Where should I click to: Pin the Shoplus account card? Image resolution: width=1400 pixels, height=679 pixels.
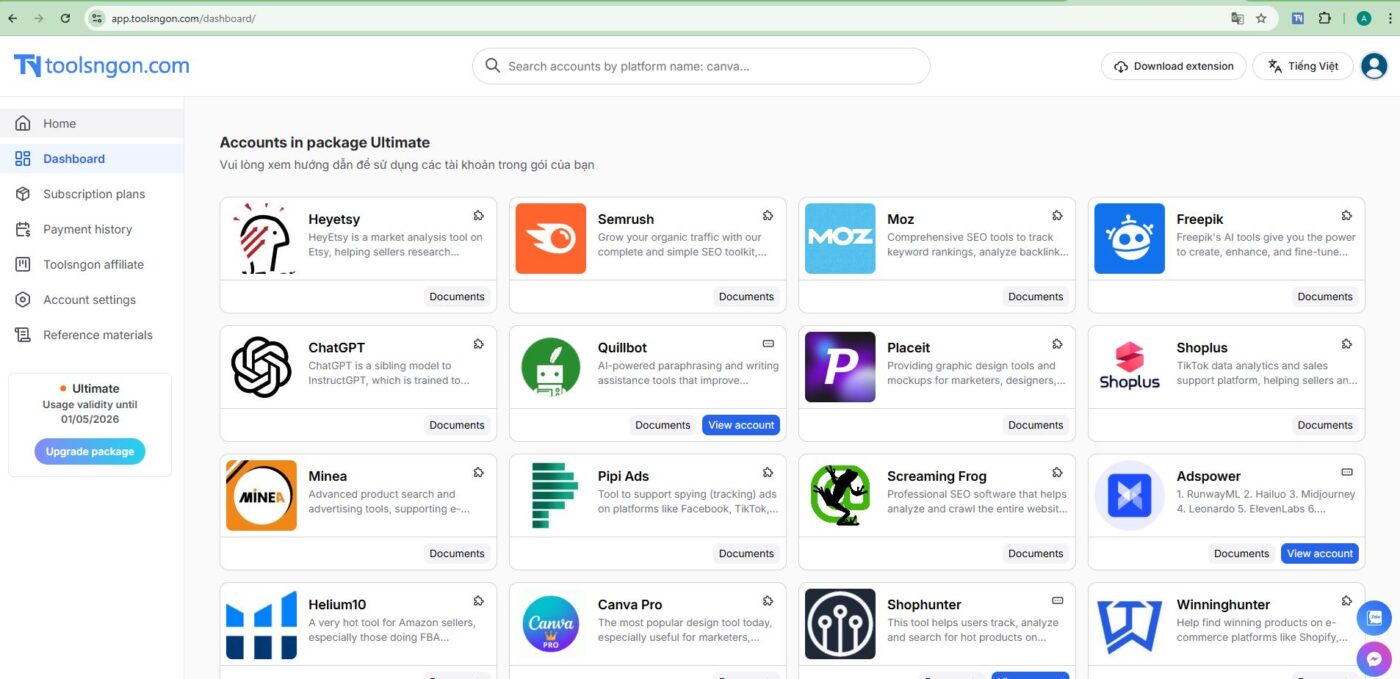pyautogui.click(x=1347, y=343)
